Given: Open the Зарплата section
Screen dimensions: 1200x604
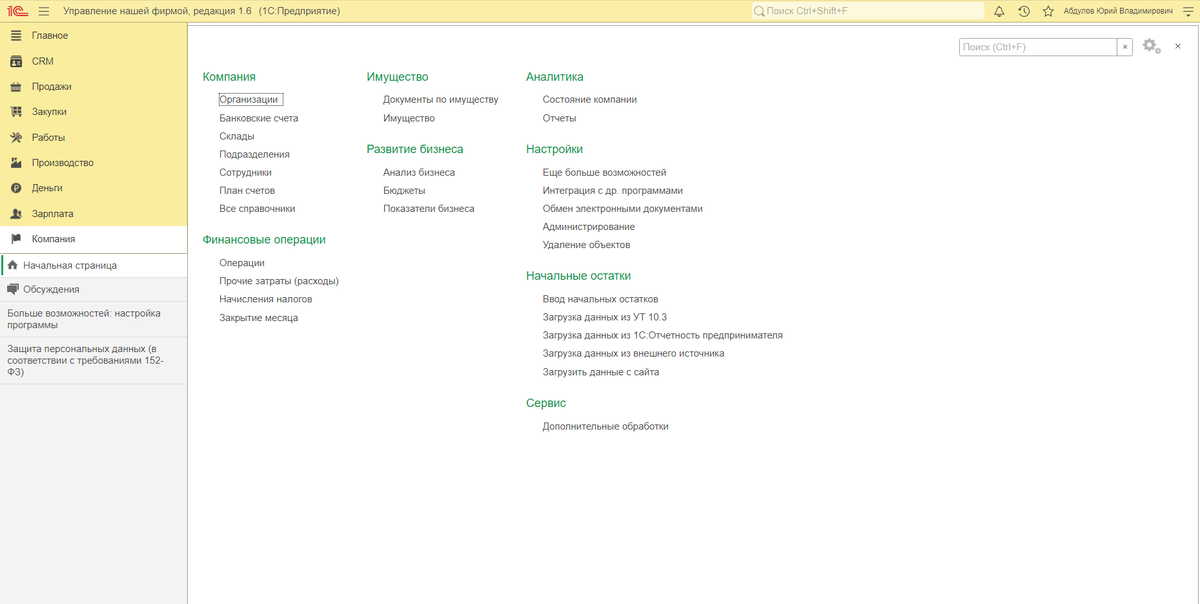Looking at the screenshot, I should (93, 214).
